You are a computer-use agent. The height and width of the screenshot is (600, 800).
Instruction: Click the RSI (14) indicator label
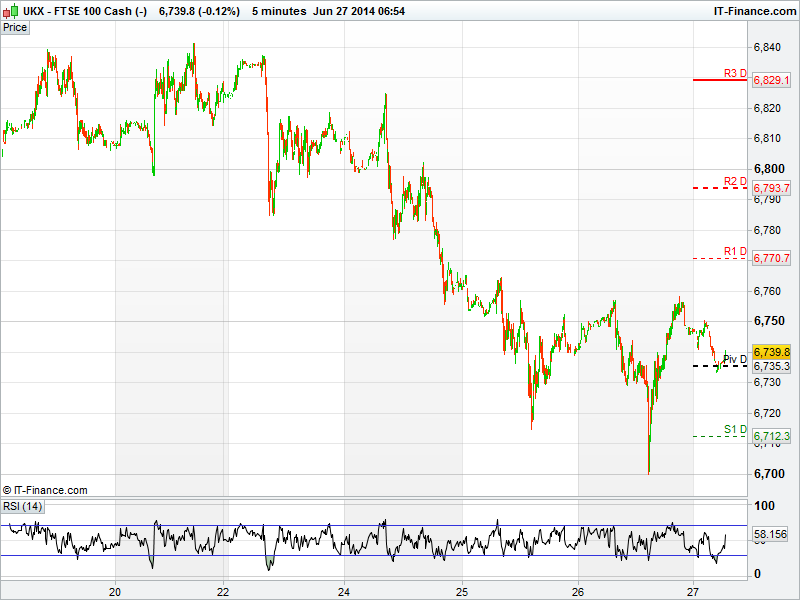click(22, 507)
